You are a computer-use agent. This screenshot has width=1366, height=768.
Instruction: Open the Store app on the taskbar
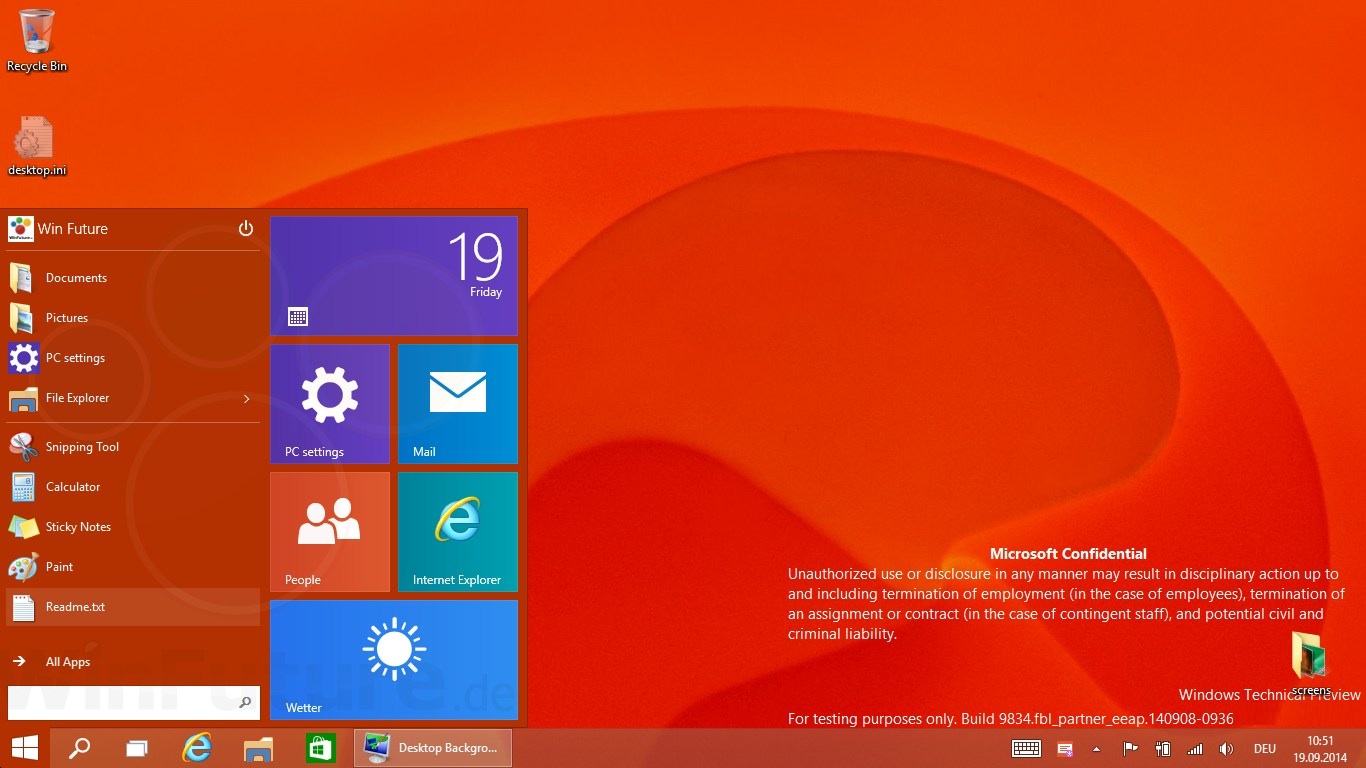point(320,748)
